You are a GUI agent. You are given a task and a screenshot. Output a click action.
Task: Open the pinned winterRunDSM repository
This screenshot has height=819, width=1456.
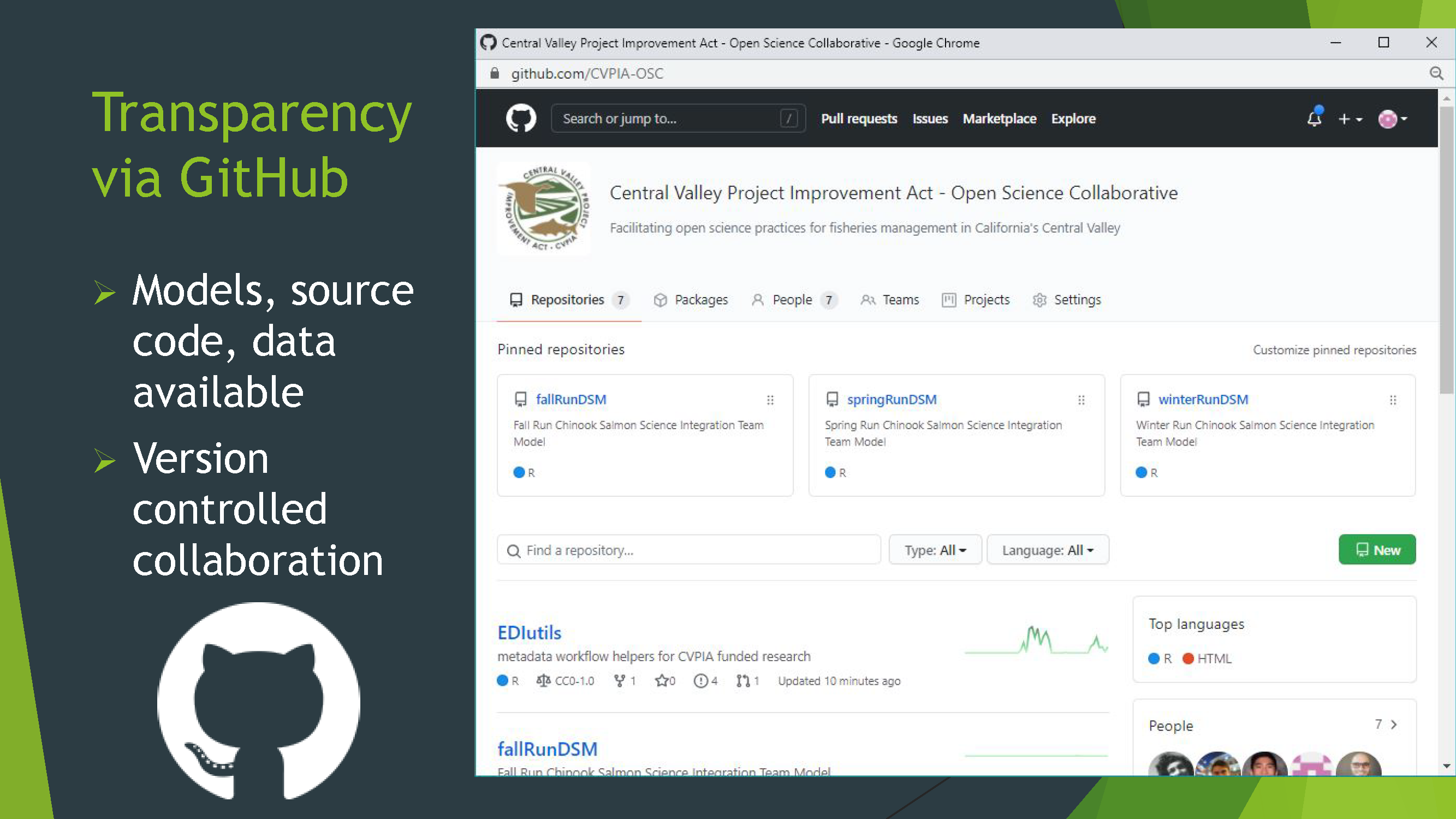coord(1203,399)
